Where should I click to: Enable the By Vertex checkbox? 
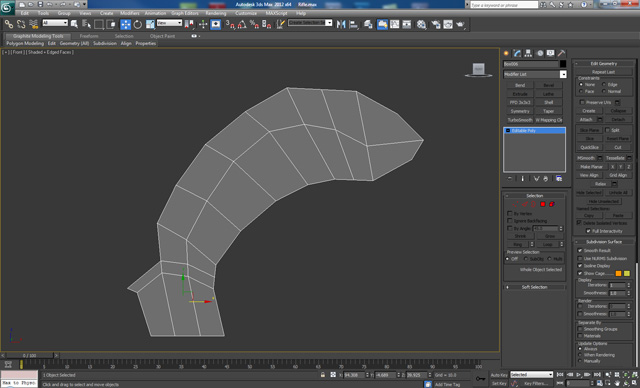(509, 213)
